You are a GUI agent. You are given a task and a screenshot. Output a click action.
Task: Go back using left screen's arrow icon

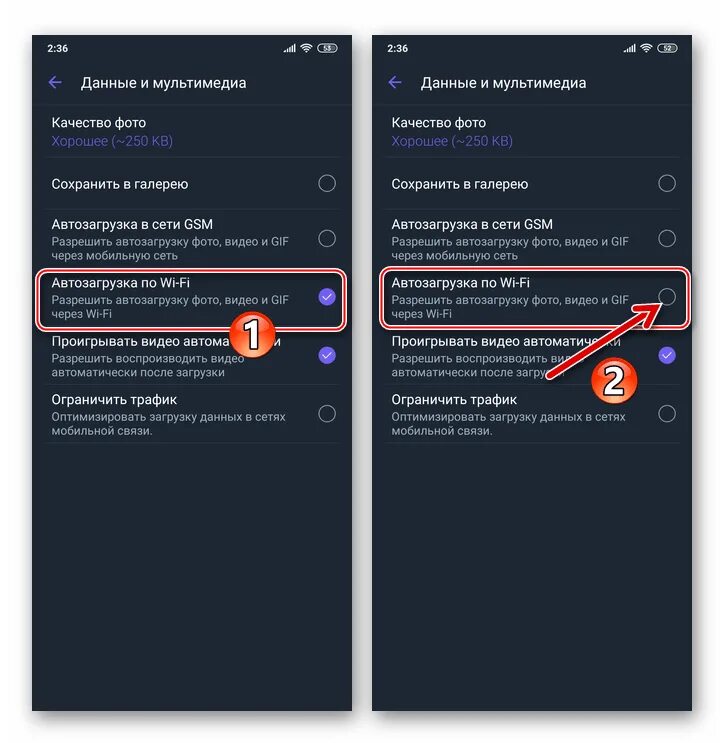point(55,82)
